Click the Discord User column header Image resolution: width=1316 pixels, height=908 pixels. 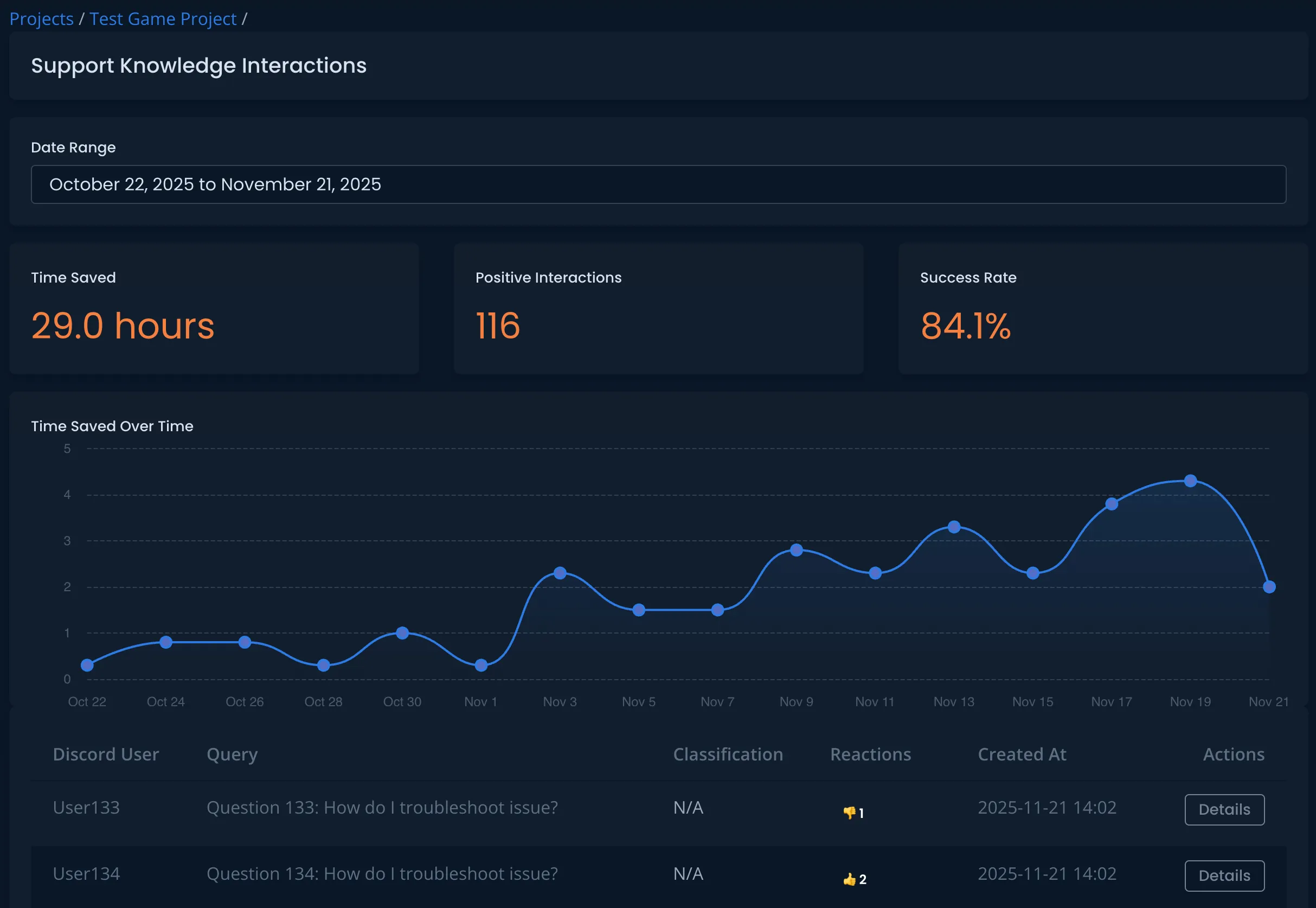click(106, 754)
